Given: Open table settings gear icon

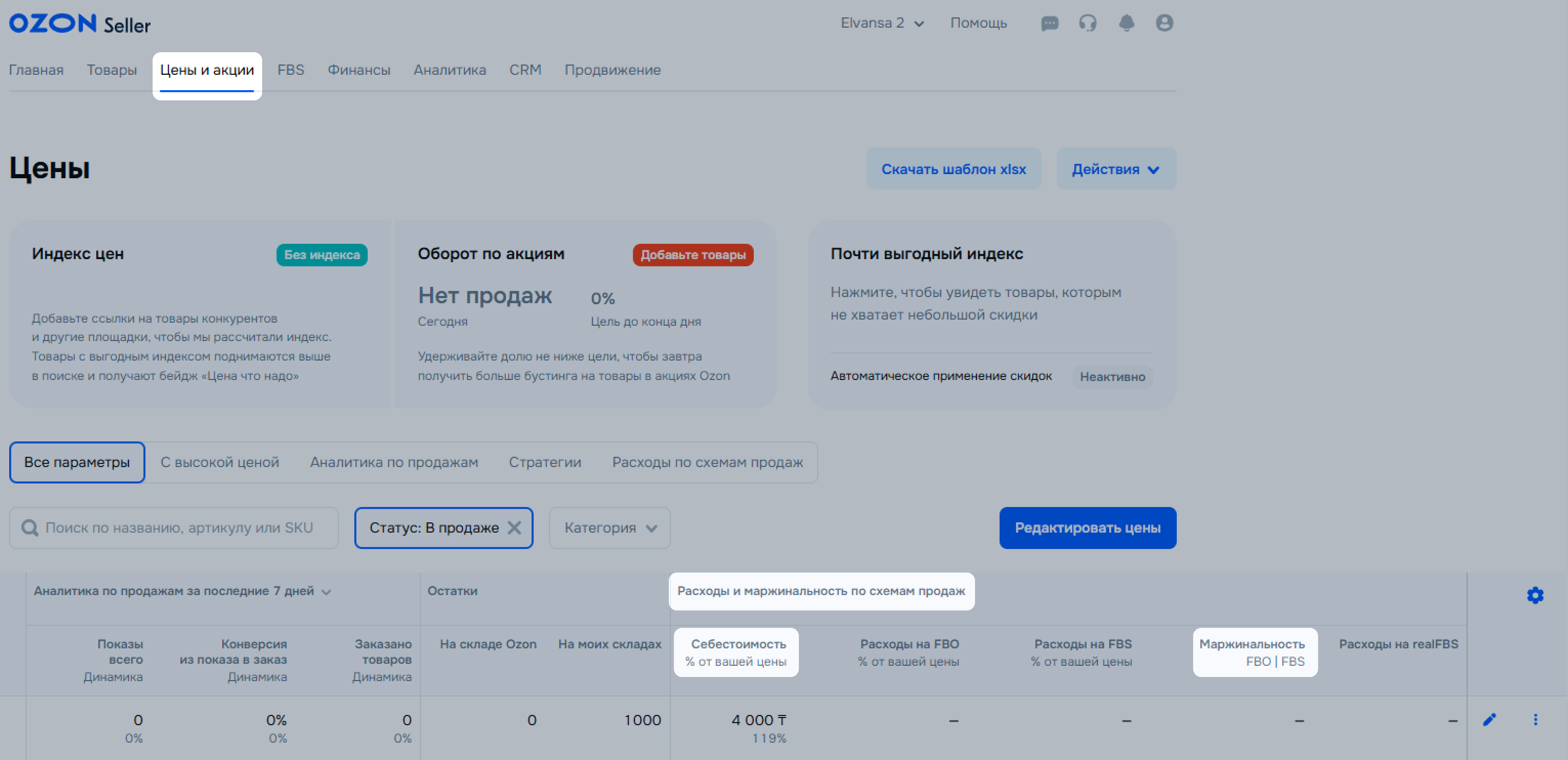Looking at the screenshot, I should pos(1535,595).
